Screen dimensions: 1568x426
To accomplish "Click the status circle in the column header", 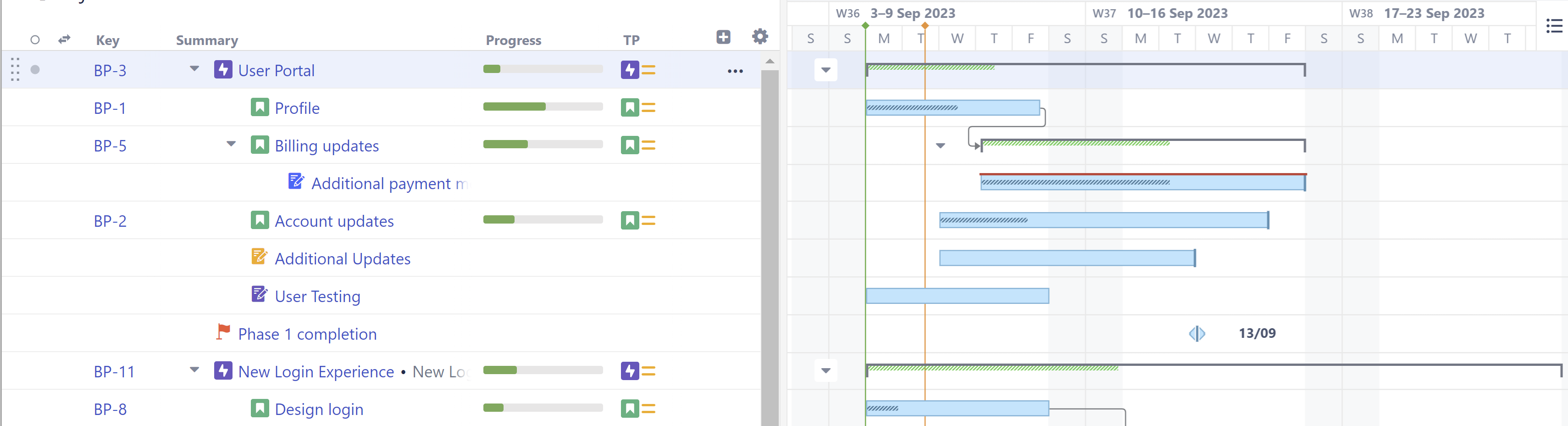I will [x=35, y=39].
